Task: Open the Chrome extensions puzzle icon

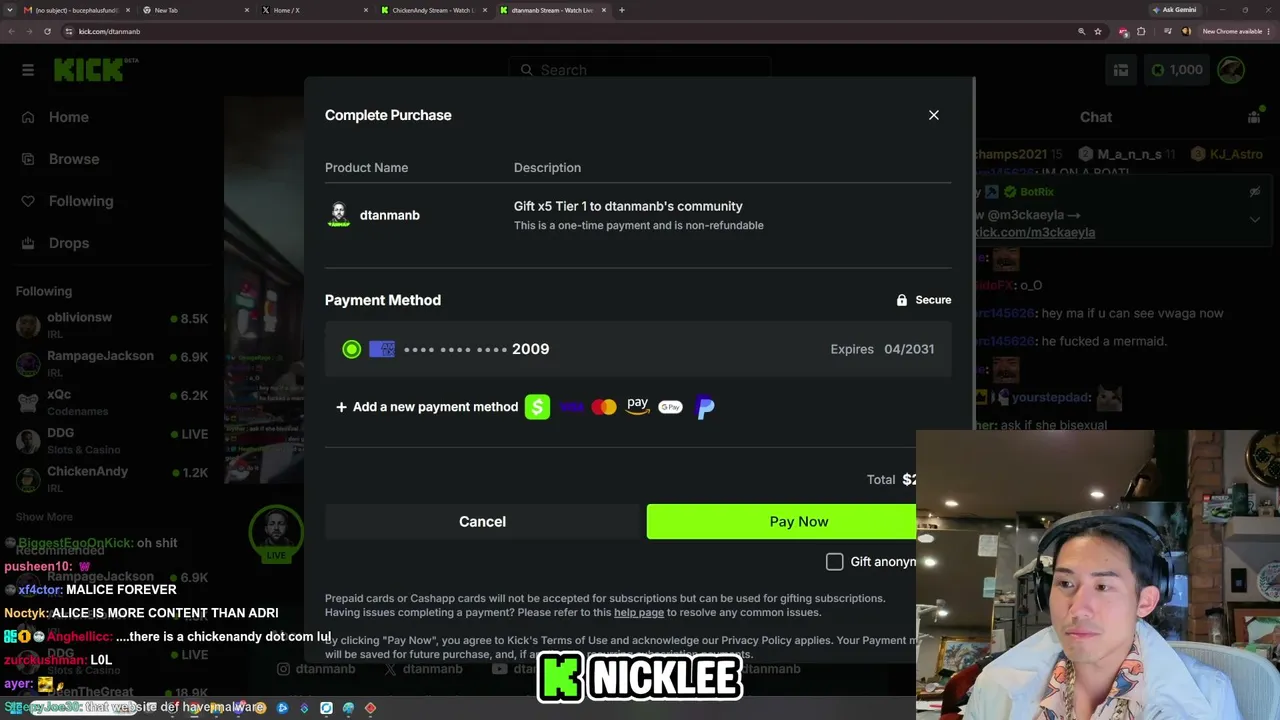Action: (1141, 31)
